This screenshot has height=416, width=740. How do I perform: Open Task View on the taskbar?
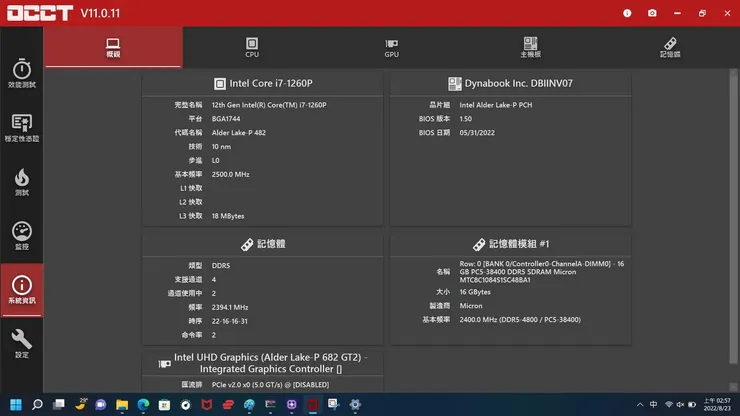pyautogui.click(x=59, y=405)
